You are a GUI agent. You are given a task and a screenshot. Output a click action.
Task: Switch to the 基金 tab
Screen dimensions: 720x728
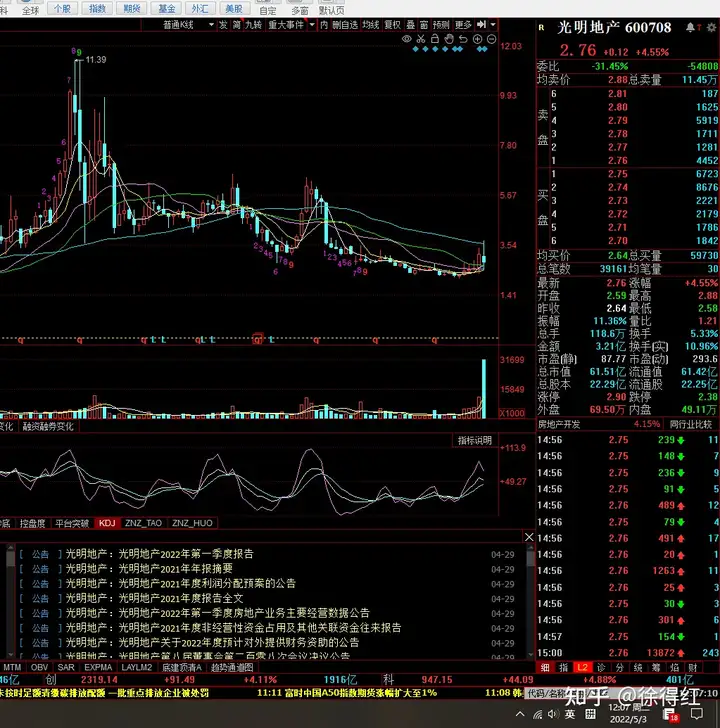click(x=166, y=8)
